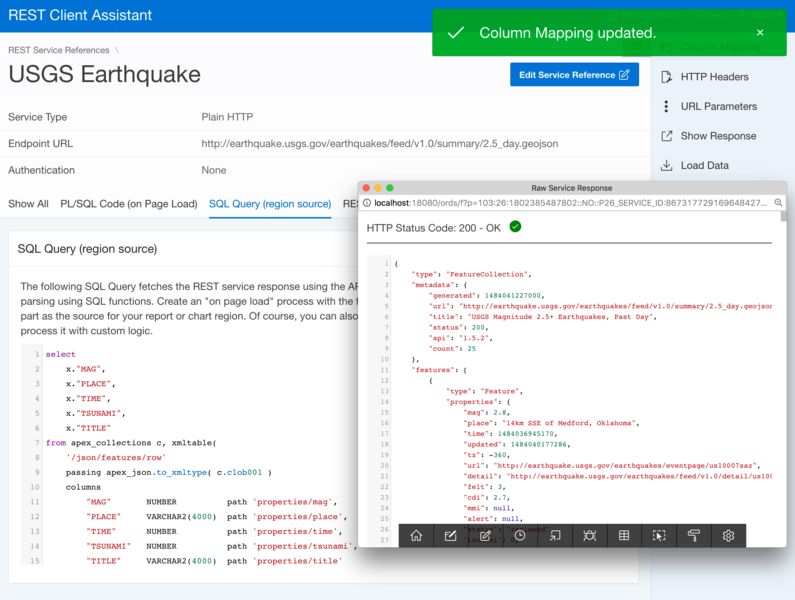Click the Session clock icon

520,536
